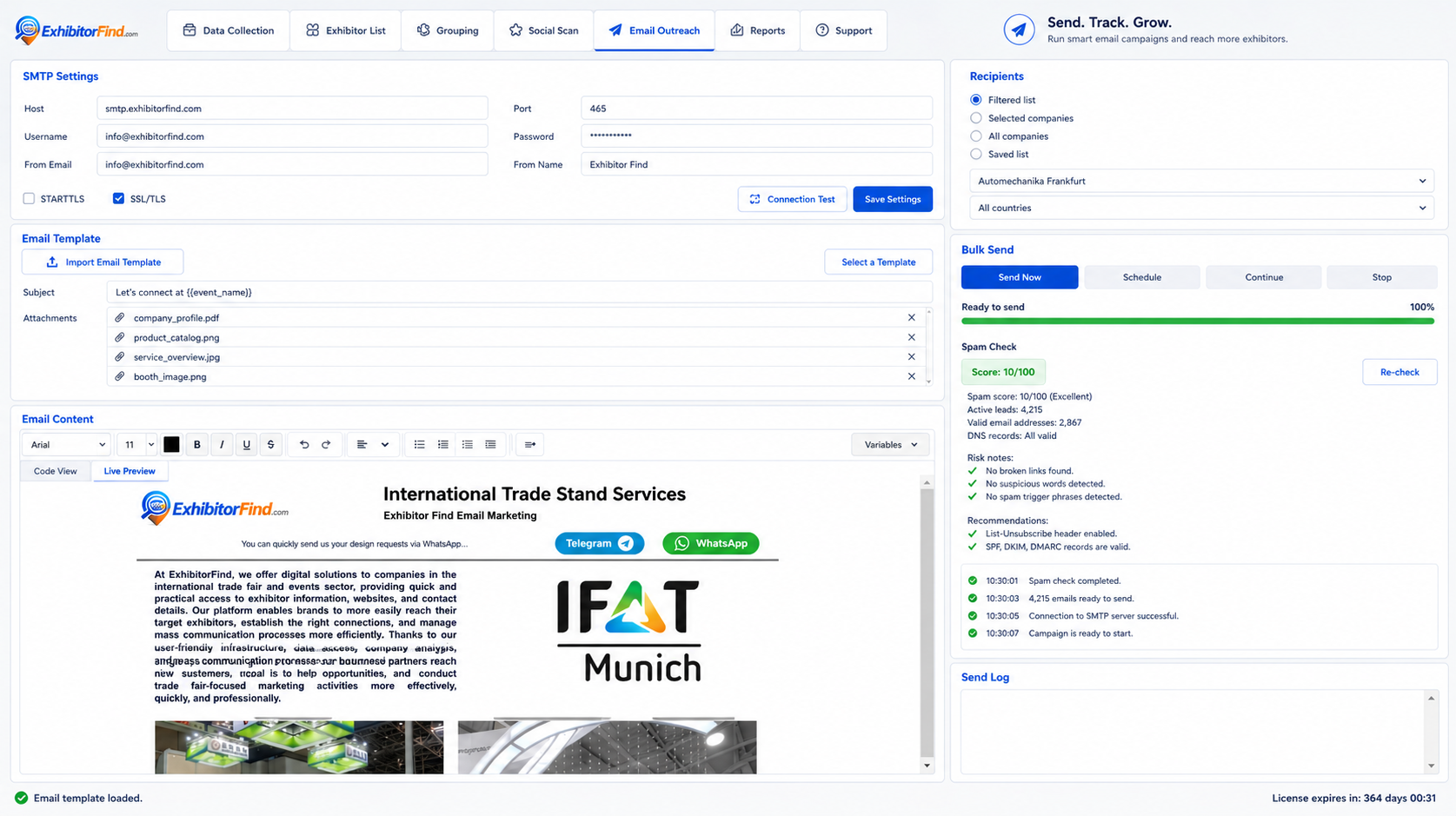This screenshot has height=816, width=1456.
Task: Click the Stop button in Bulk Send
Action: tap(1382, 277)
